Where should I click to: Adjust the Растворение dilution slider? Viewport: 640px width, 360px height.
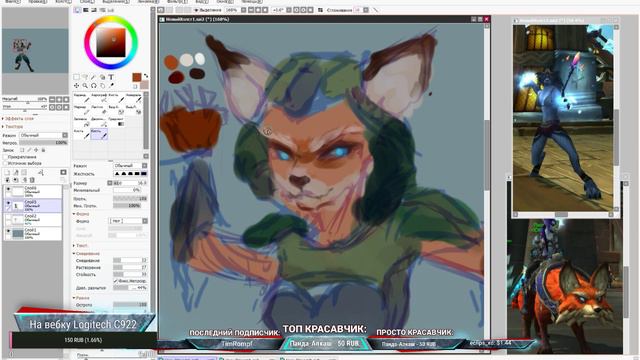click(130, 267)
